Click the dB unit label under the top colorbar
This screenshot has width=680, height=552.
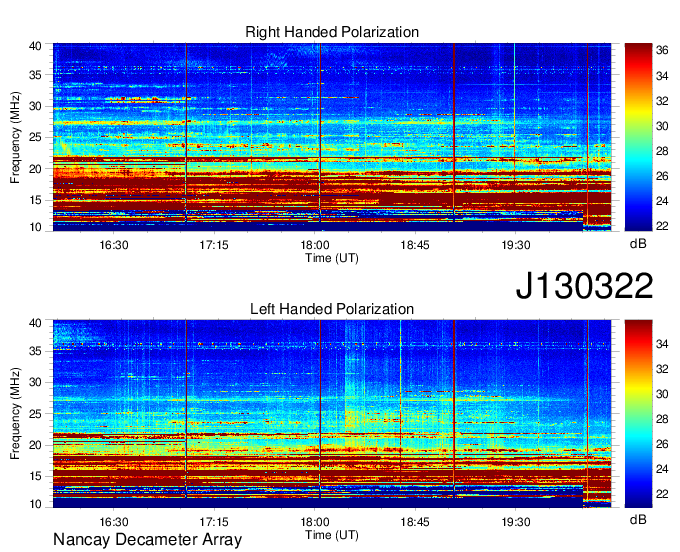(638, 244)
